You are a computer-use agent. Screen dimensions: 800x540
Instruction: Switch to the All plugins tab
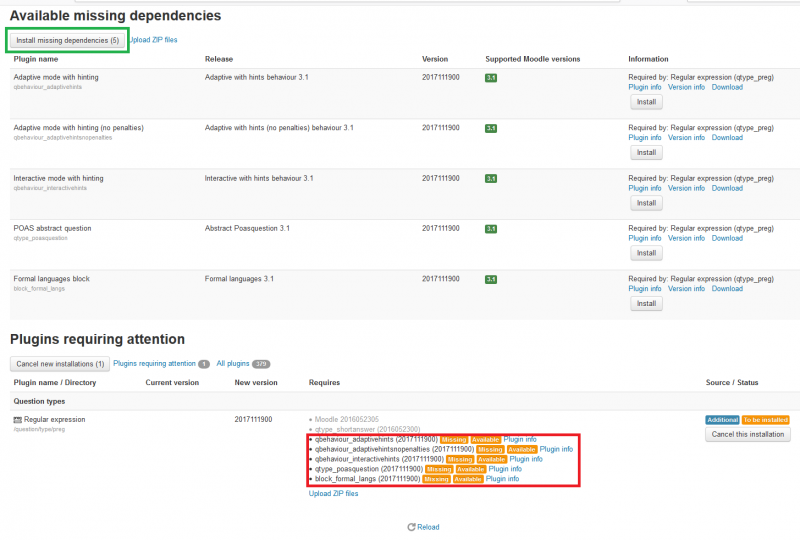click(232, 364)
